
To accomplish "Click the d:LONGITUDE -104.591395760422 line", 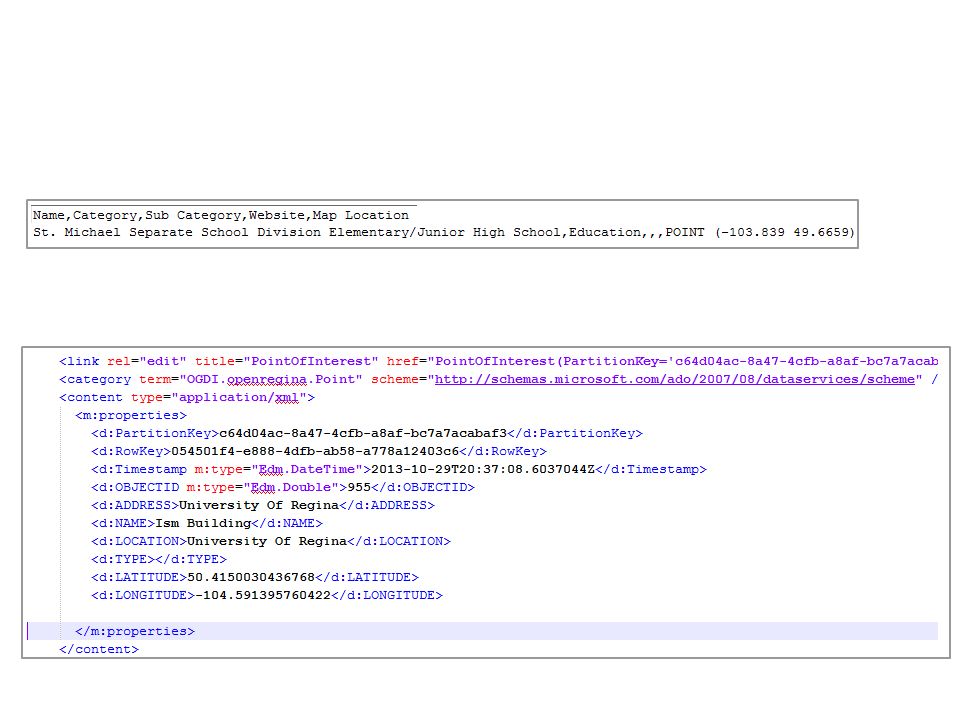I will tap(267, 596).
